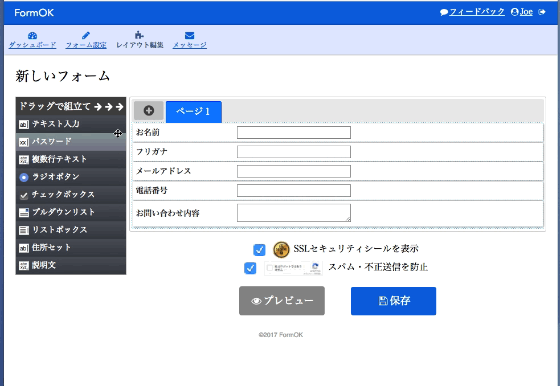This screenshot has height=386, width=560.
Task: Click the テキスト入力 field icon
Action: 24,125
